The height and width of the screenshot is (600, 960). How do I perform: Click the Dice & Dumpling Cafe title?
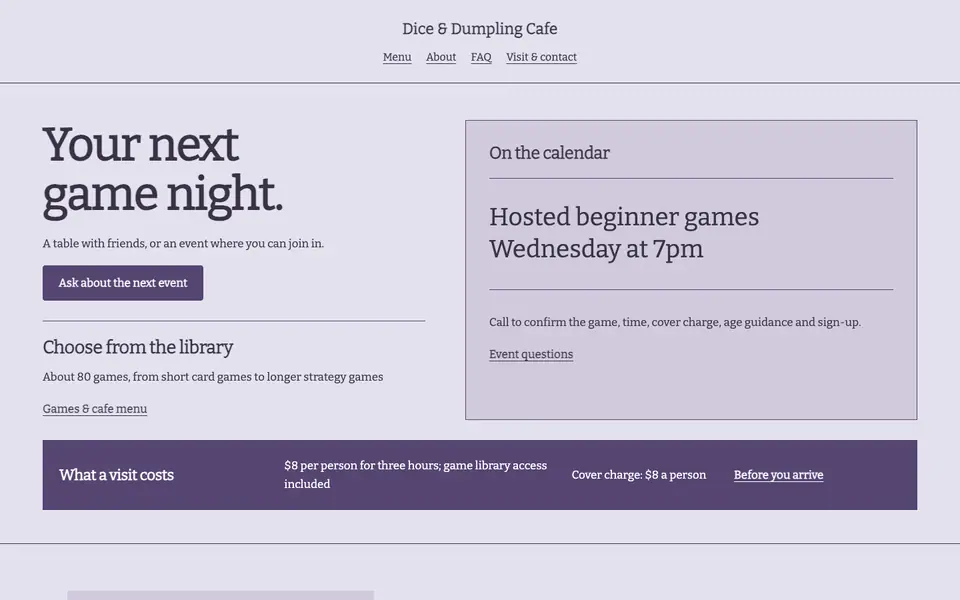(479, 29)
